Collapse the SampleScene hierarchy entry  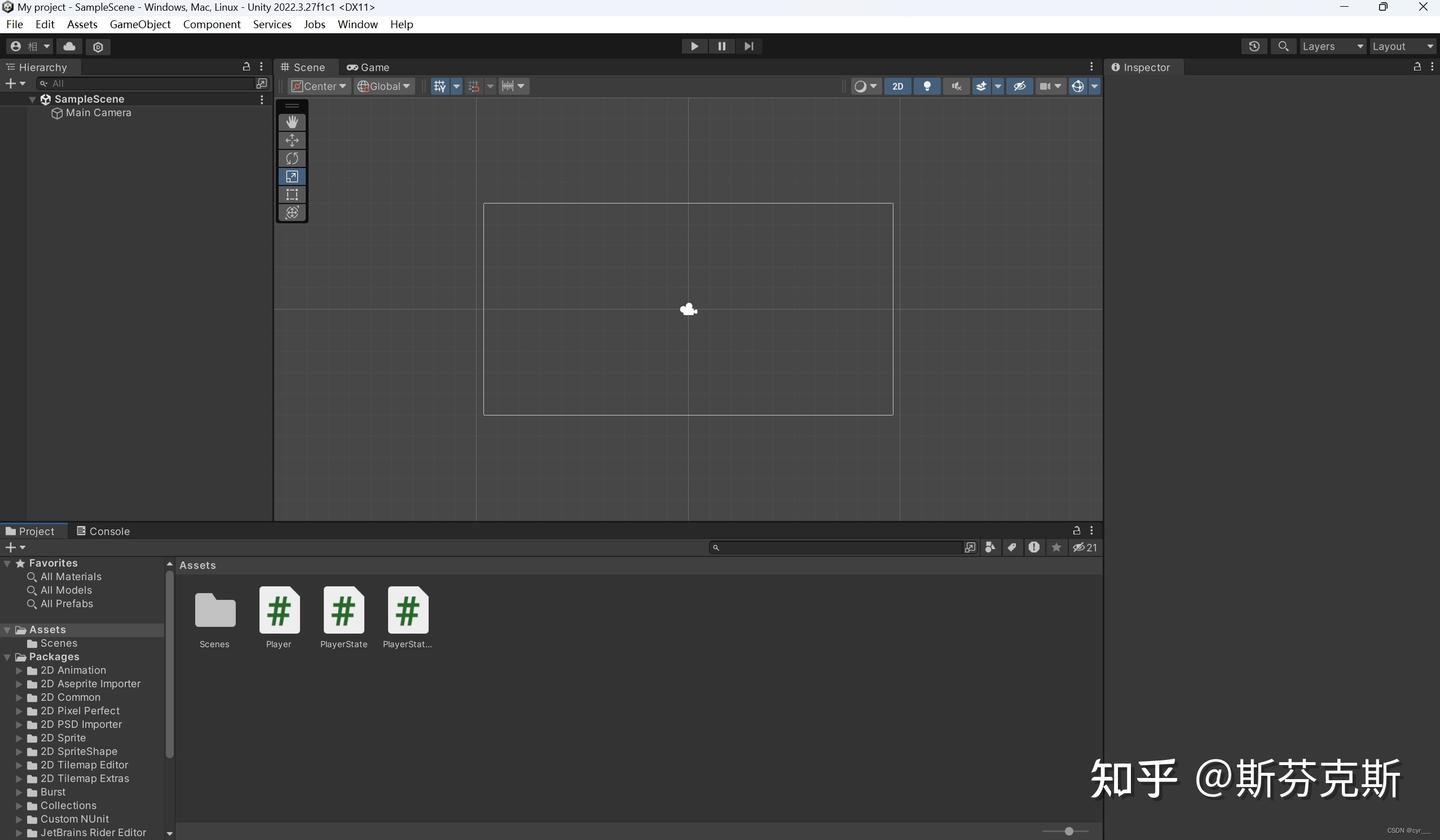coord(32,98)
